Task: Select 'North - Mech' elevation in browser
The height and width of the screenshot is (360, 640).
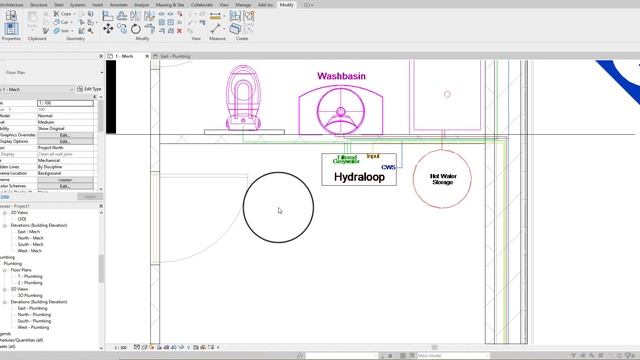Action: point(30,238)
